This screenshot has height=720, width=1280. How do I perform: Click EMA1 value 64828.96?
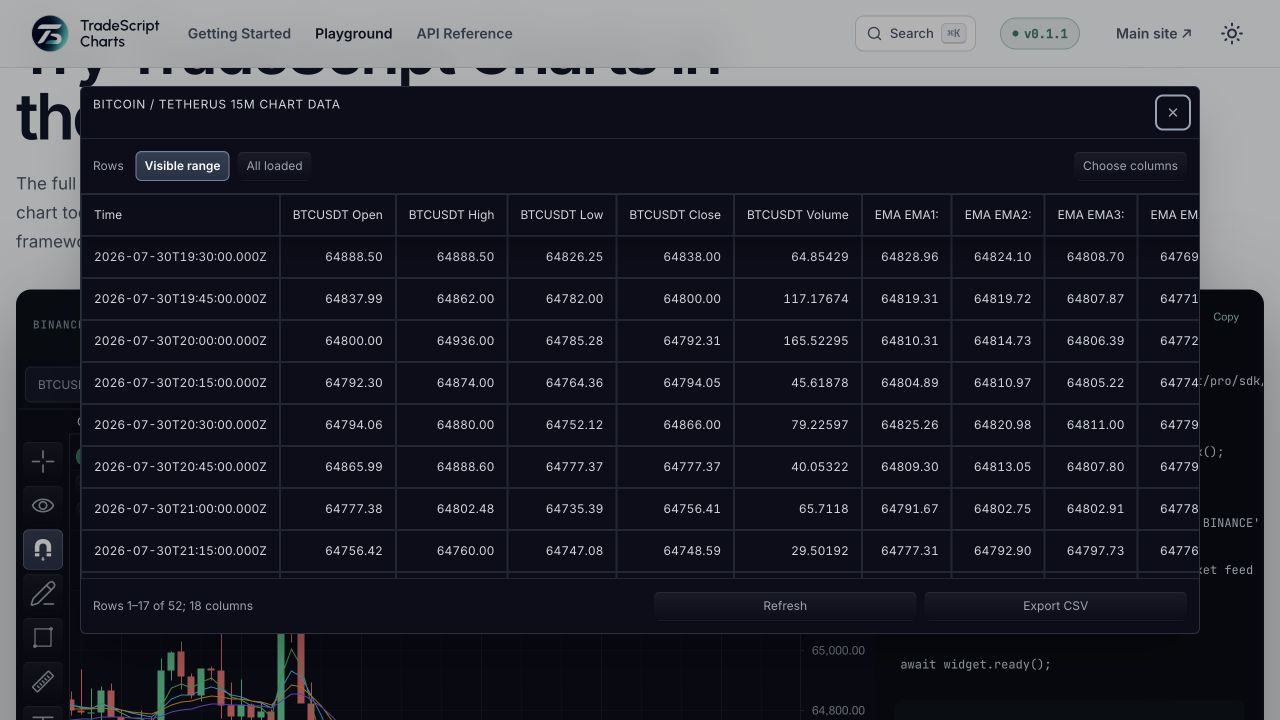coord(907,257)
